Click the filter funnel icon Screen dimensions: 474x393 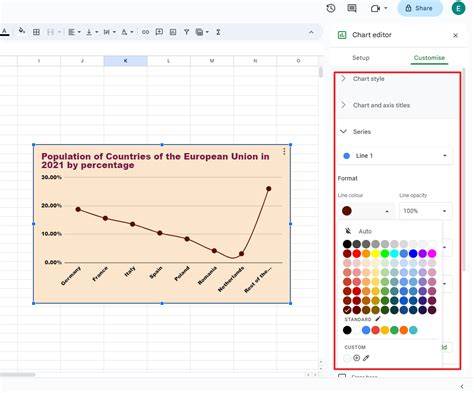(x=186, y=32)
